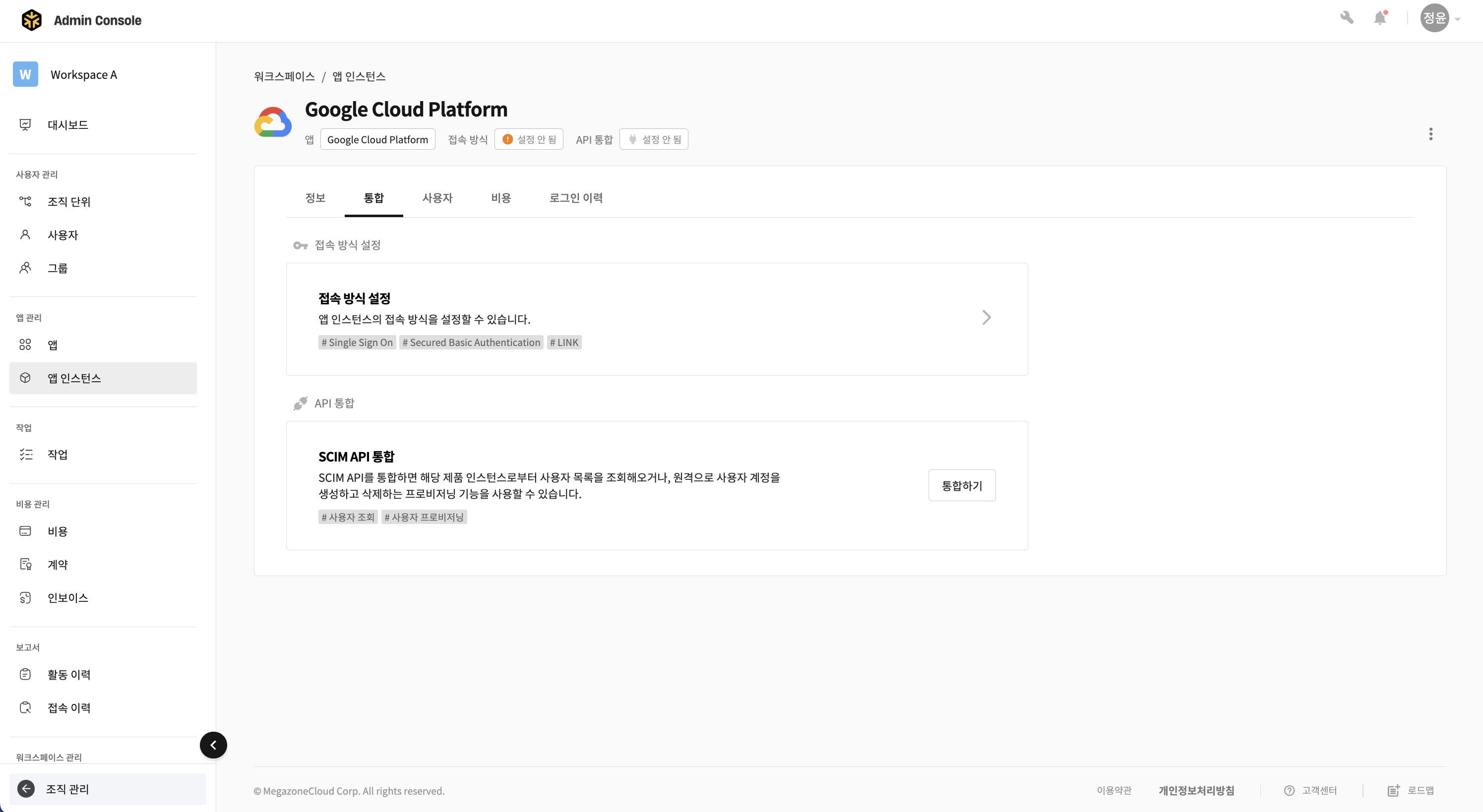Click the # LINK tag

click(x=564, y=343)
